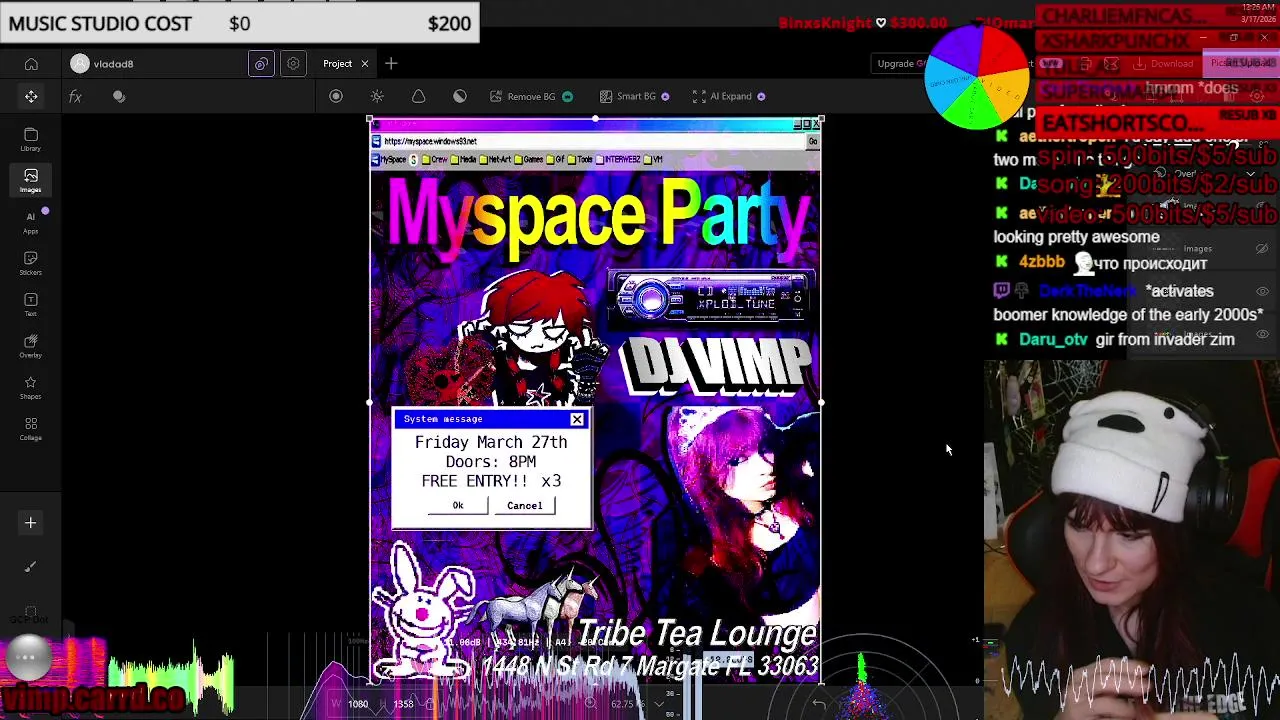Click the Myspace Party title text
The height and width of the screenshot is (720, 1280).
(598, 216)
